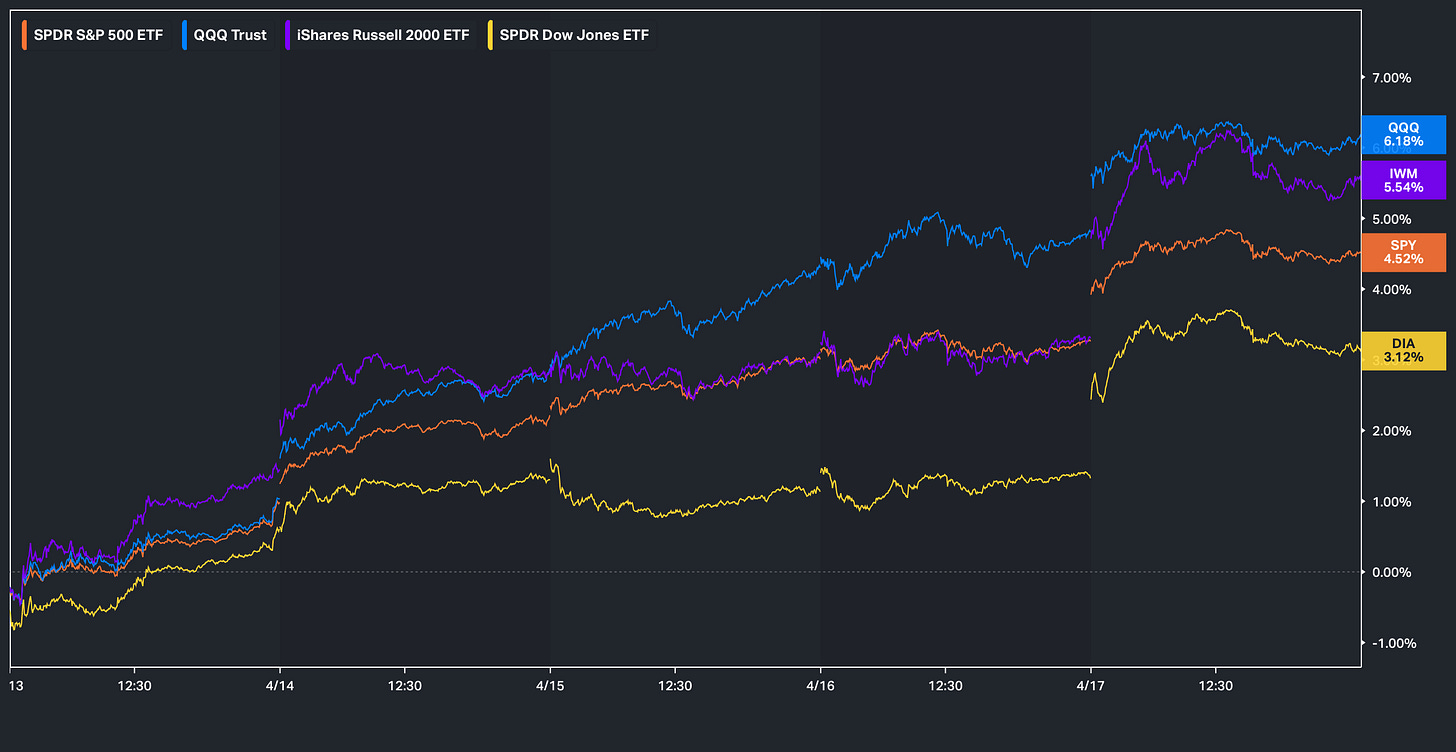The image size is (1456, 752).
Task: Toggle the SPDR S&P 500 ETF legend entry
Action: click(96, 34)
